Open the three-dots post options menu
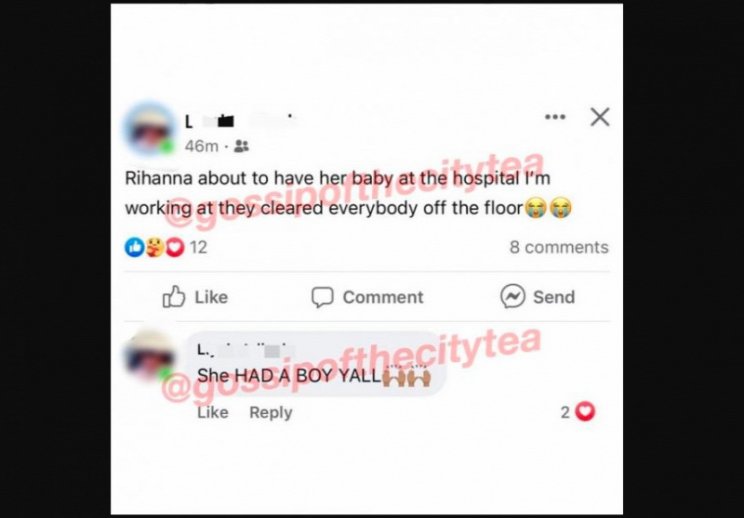This screenshot has height=518, width=744. point(555,117)
